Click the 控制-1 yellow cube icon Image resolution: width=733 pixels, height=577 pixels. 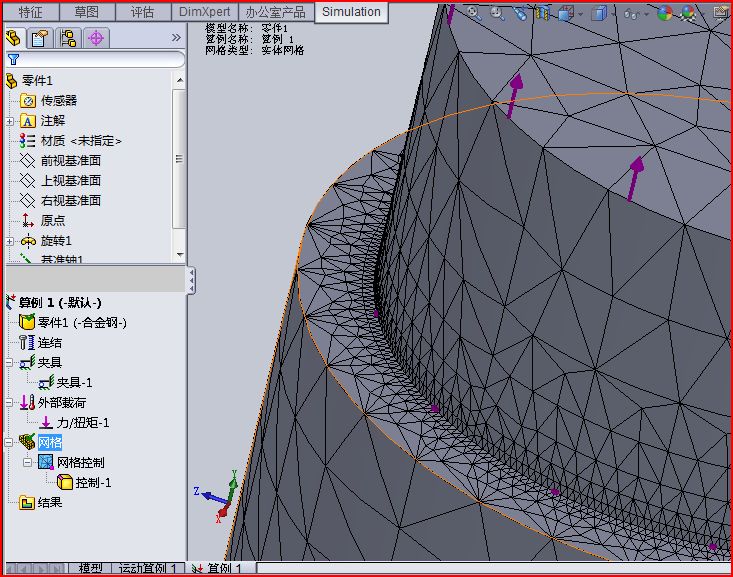coord(65,482)
